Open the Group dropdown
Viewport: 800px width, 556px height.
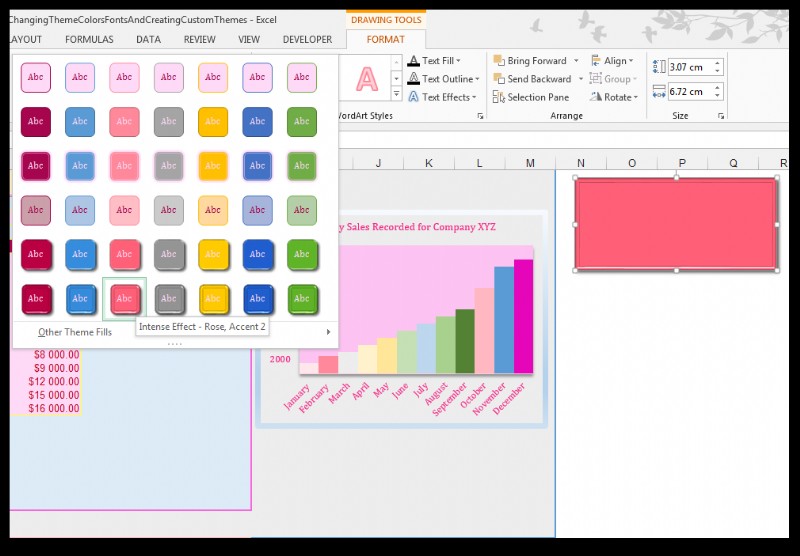point(613,79)
